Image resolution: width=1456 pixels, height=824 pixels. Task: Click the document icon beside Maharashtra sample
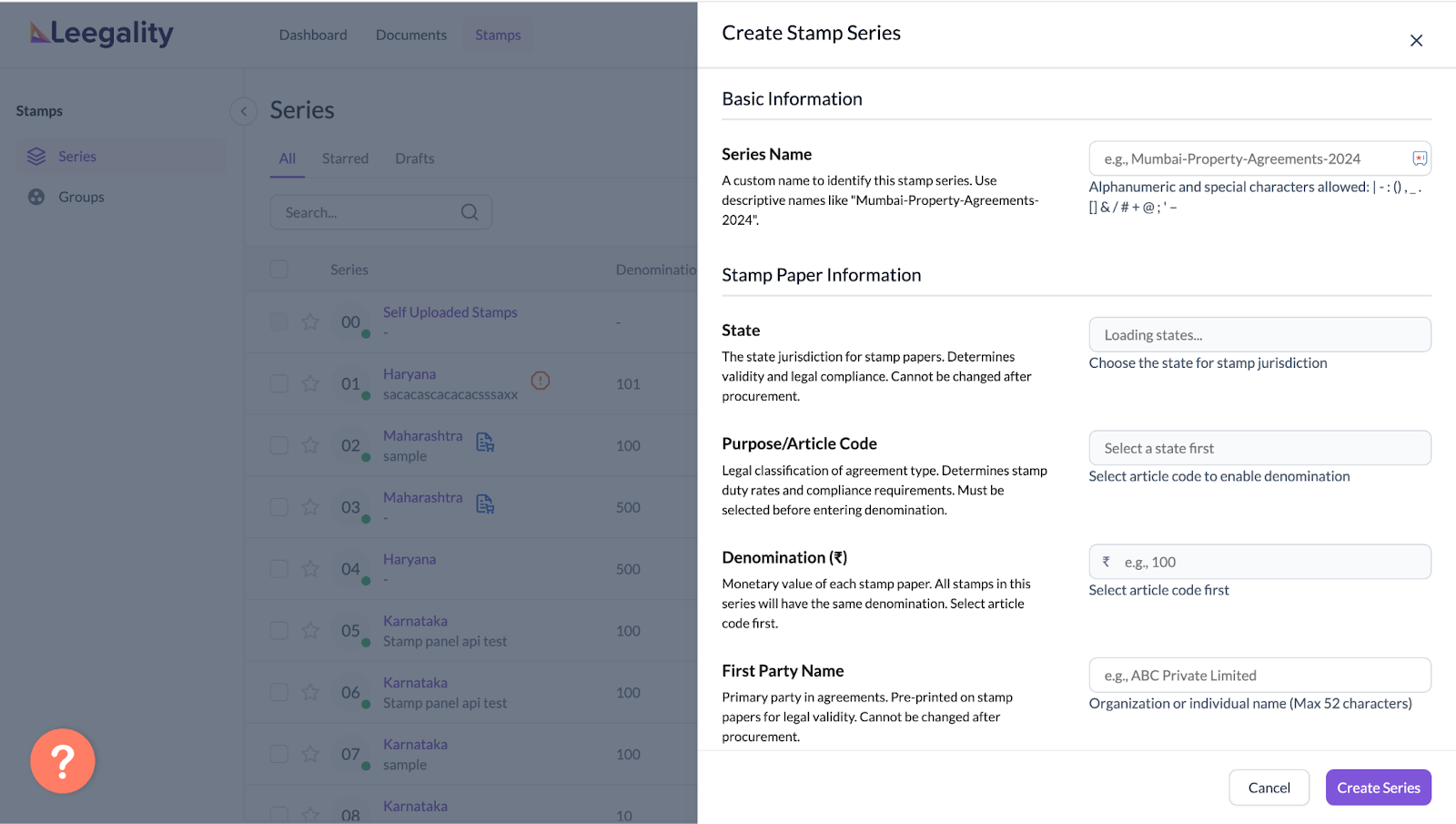click(x=485, y=443)
